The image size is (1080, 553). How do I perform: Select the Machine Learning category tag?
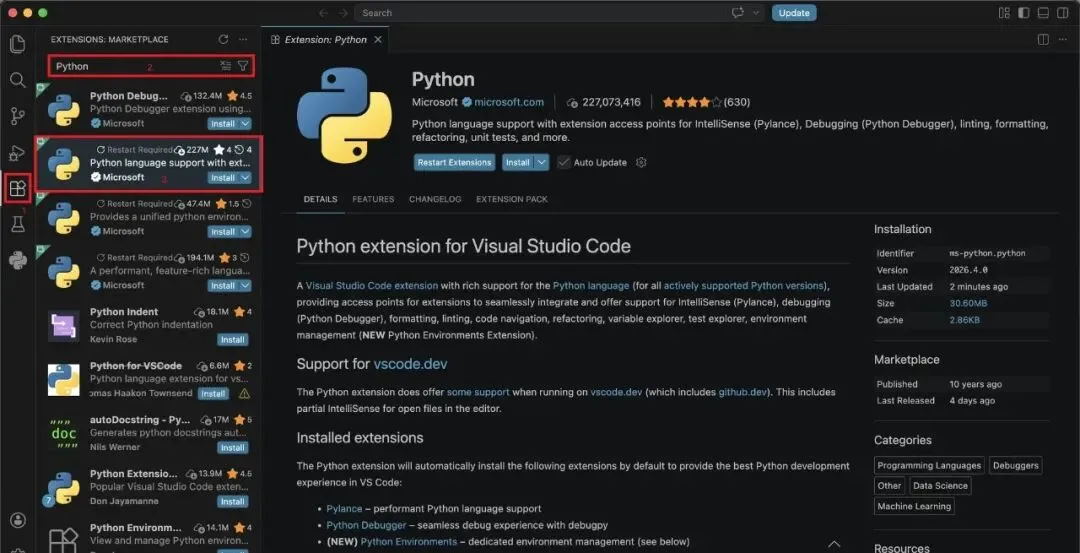914,506
